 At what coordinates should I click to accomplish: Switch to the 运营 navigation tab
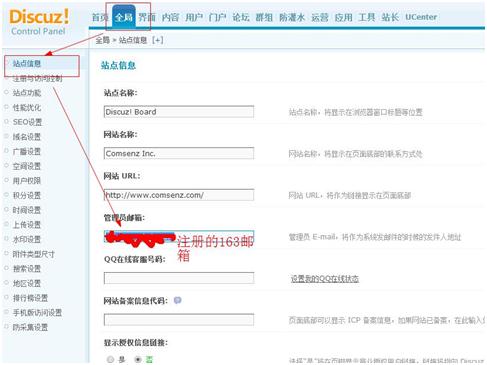click(320, 17)
